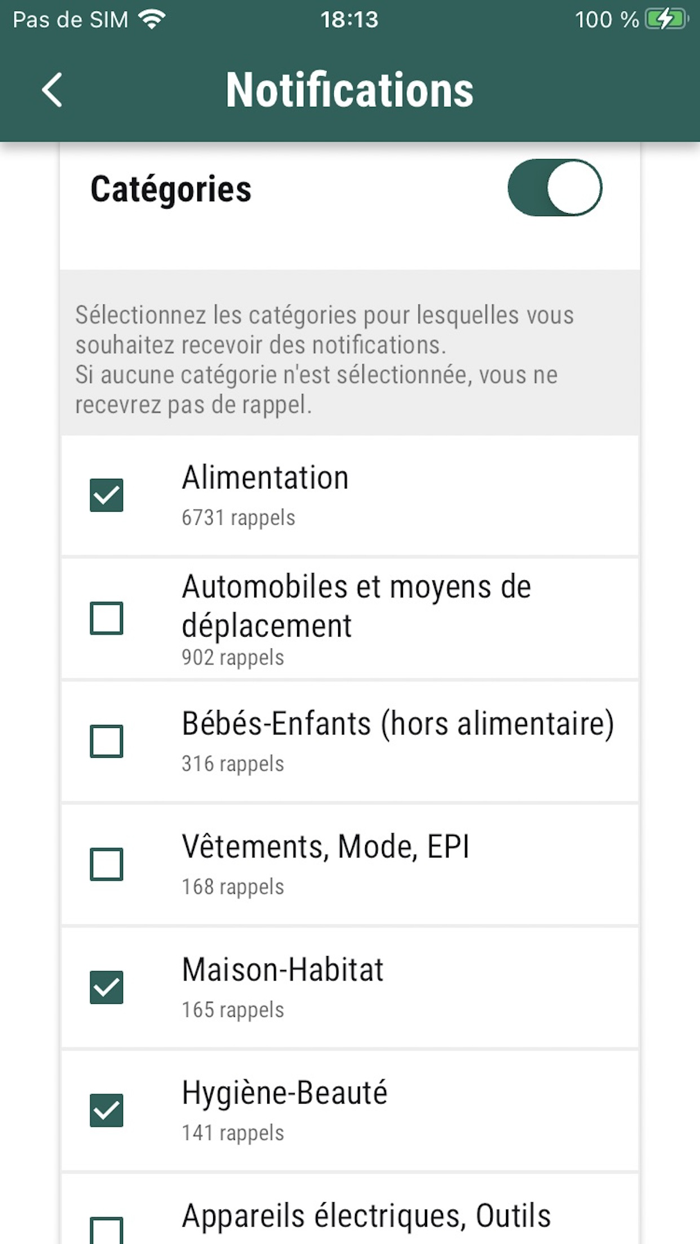700x1244 pixels.
Task: Check the Bébés-Enfants category checkbox
Action: click(x=106, y=741)
